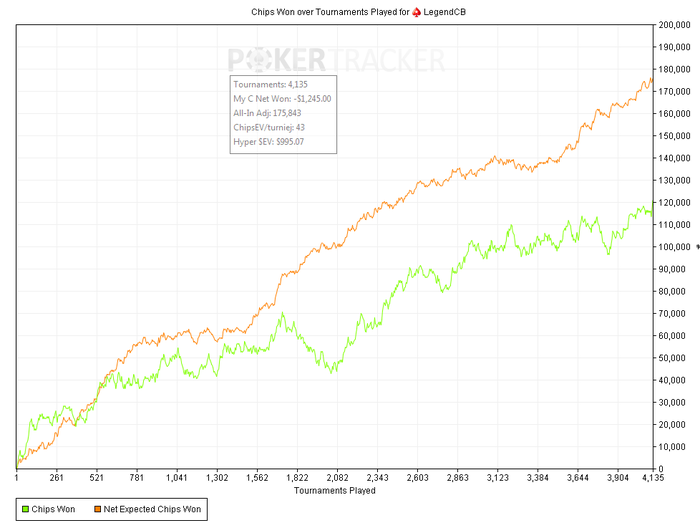
Task: Click the 1,822 x-axis tick label
Action: coord(297,478)
